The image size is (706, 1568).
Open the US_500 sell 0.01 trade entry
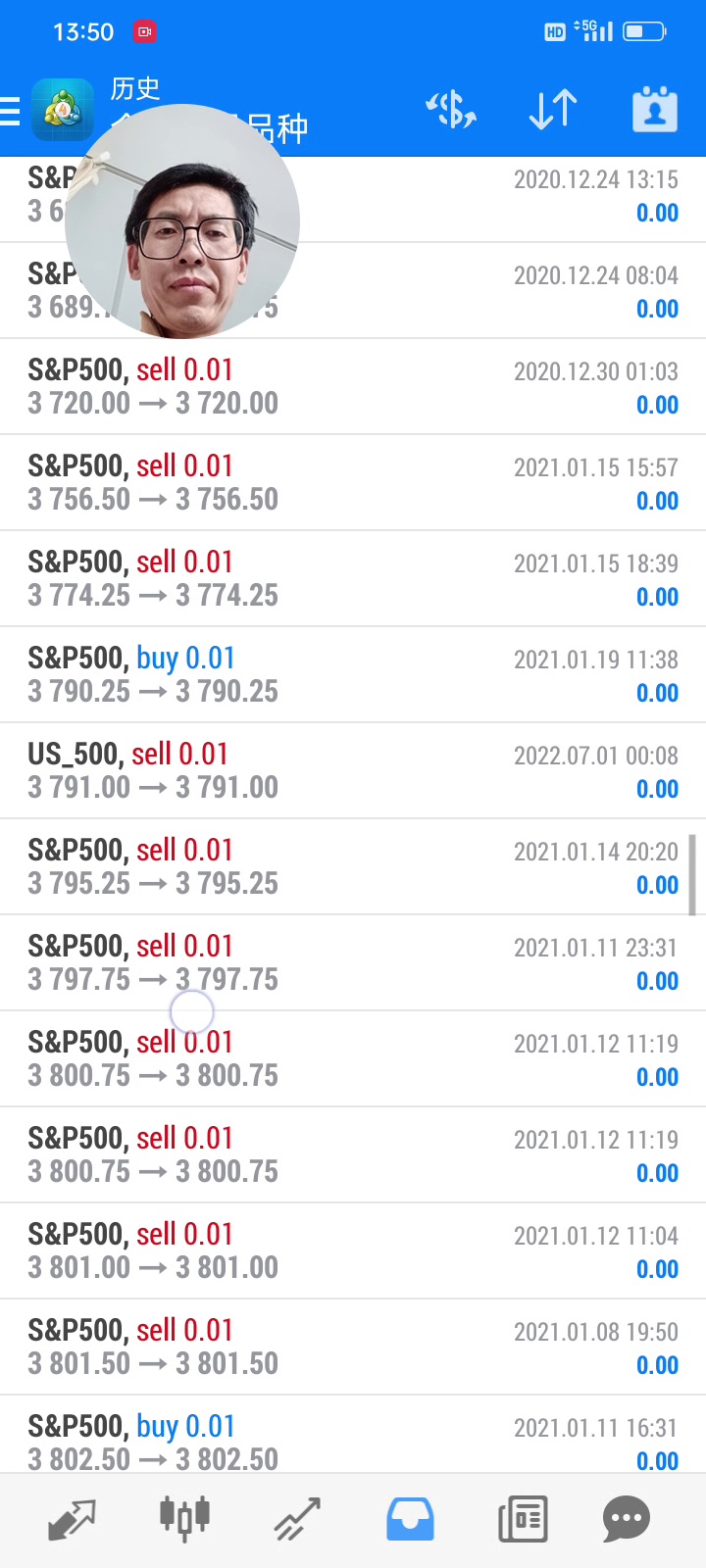click(x=353, y=770)
